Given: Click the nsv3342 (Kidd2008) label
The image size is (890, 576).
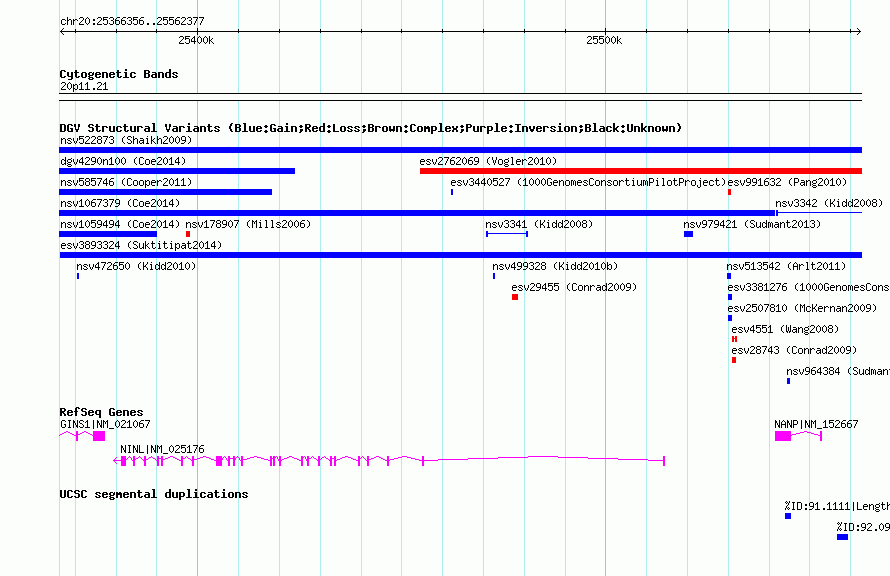Looking at the screenshot, I should coord(829,203).
